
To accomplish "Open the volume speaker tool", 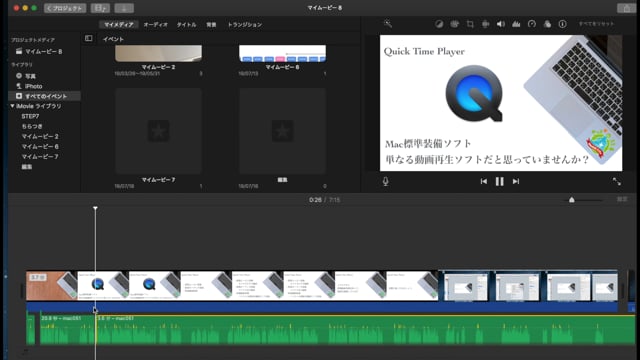I will (501, 24).
